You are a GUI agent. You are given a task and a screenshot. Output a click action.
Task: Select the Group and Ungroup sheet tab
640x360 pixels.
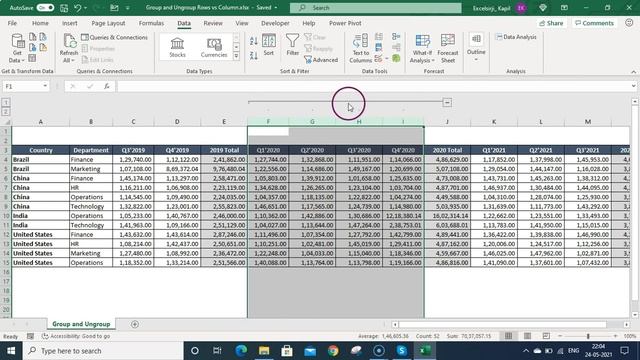(x=81, y=324)
